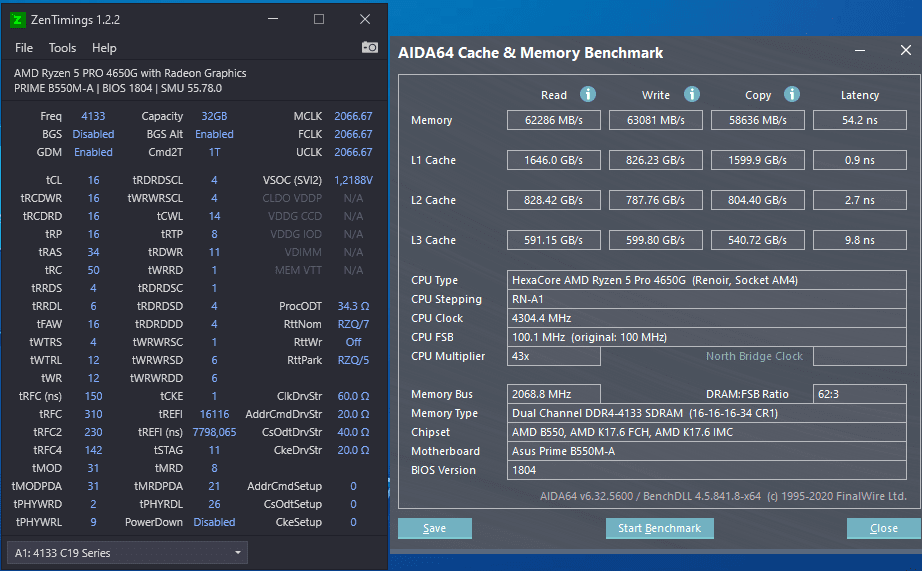Click the BGS Disabled value

click(x=93, y=134)
